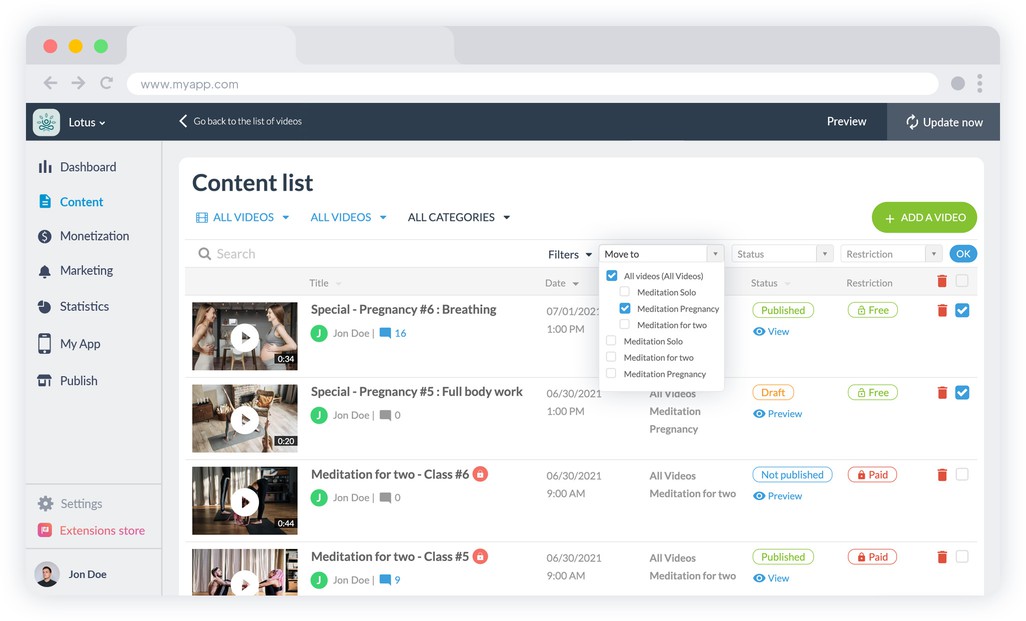
Task: Expand the ALL CATEGORIES dropdown
Action: 459,217
